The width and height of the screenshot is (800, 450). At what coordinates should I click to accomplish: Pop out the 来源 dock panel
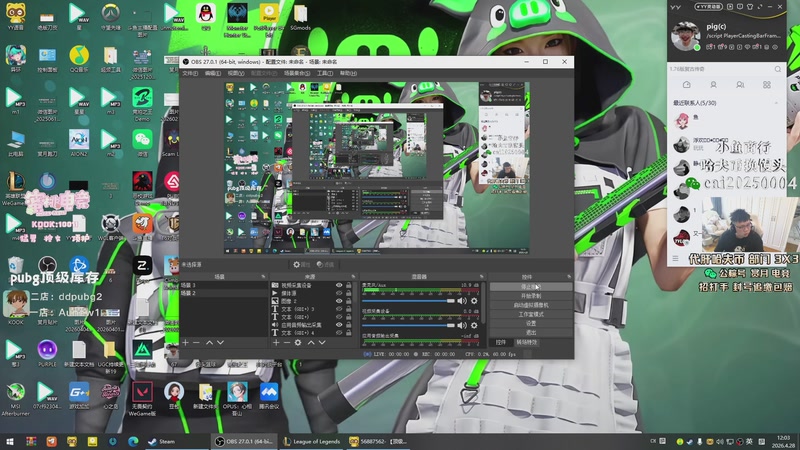click(353, 277)
